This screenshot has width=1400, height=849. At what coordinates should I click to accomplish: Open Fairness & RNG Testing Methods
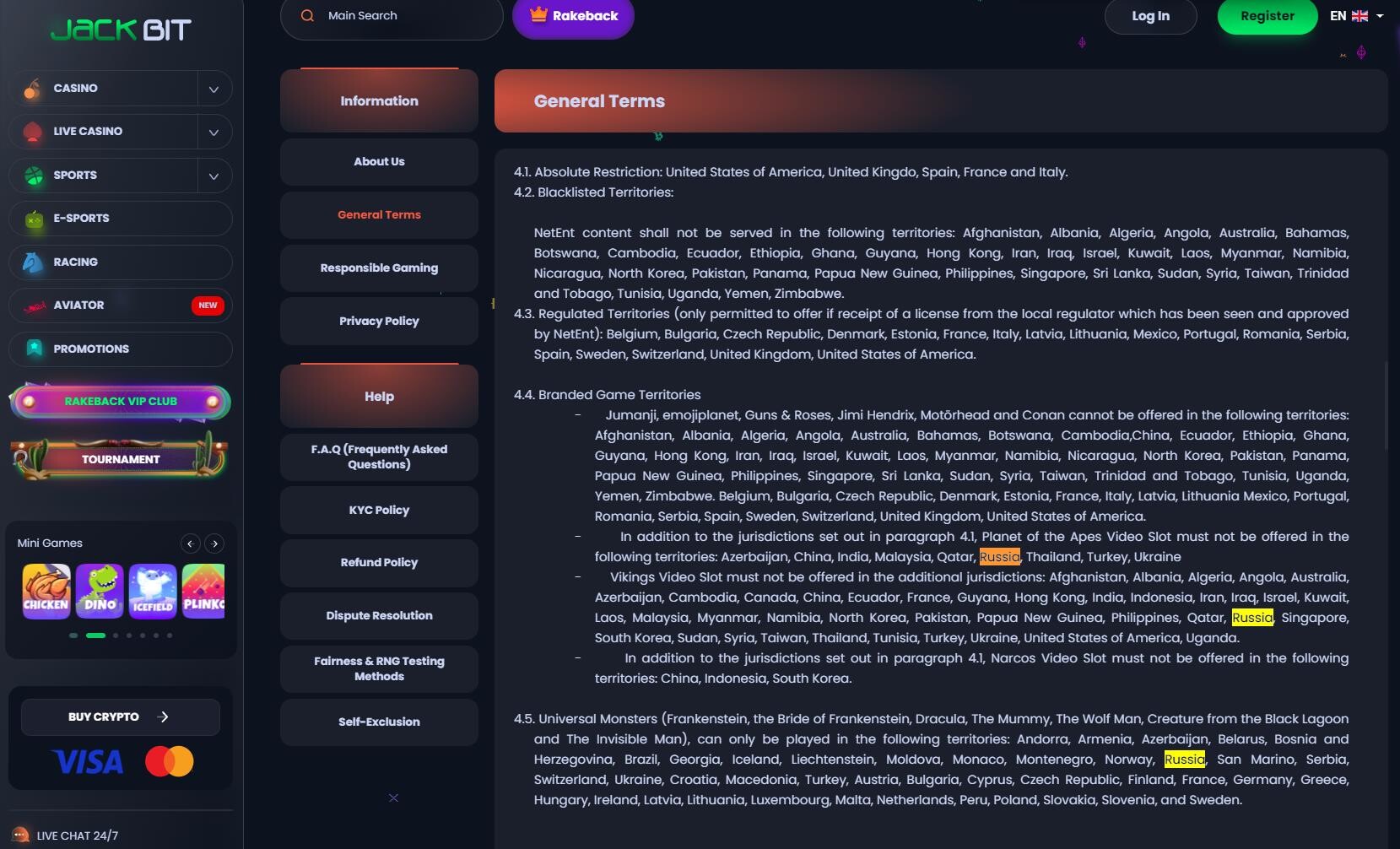point(379,669)
